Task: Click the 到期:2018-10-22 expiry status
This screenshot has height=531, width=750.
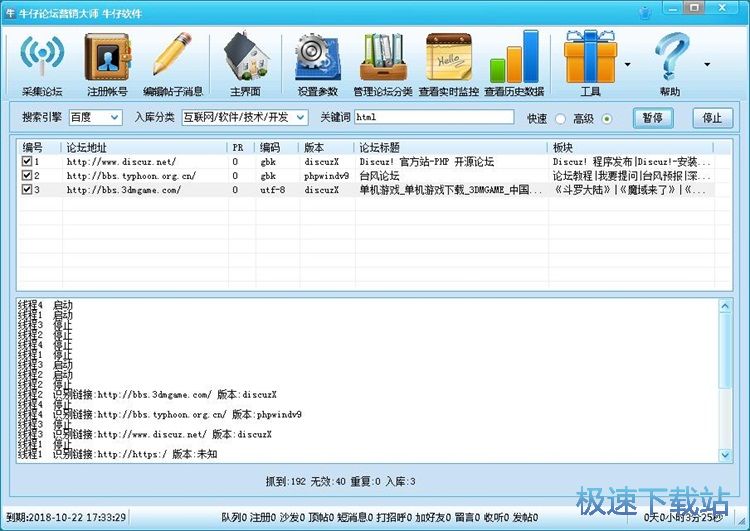Action: point(66,517)
